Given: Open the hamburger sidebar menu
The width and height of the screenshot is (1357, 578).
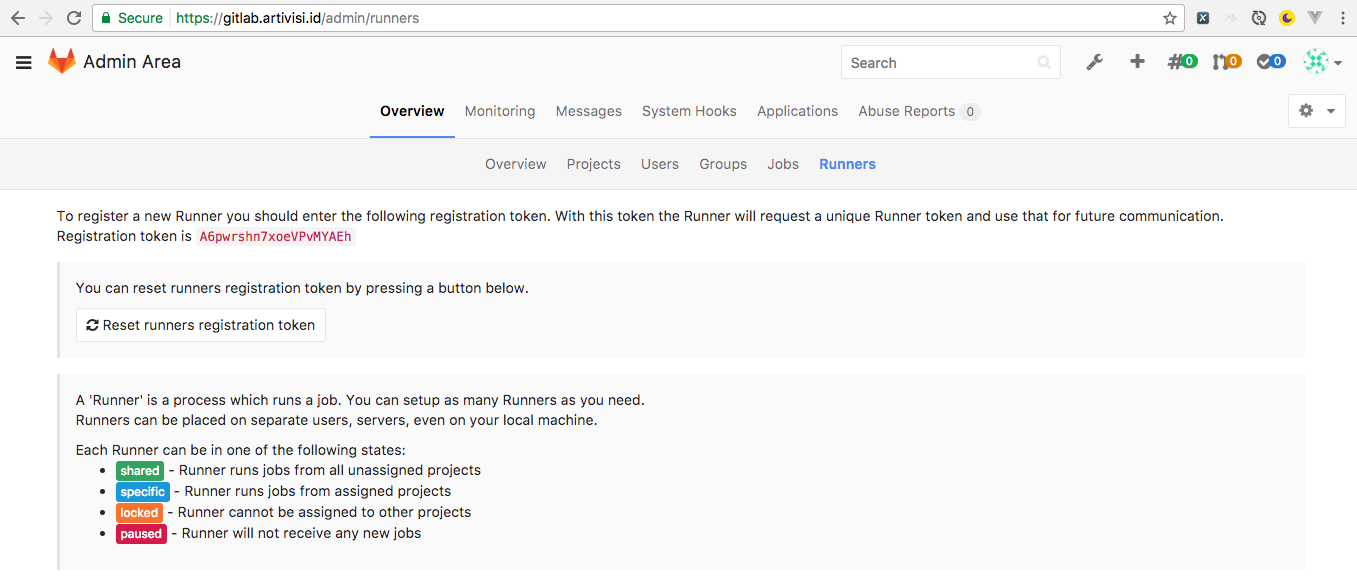Looking at the screenshot, I should pos(24,62).
